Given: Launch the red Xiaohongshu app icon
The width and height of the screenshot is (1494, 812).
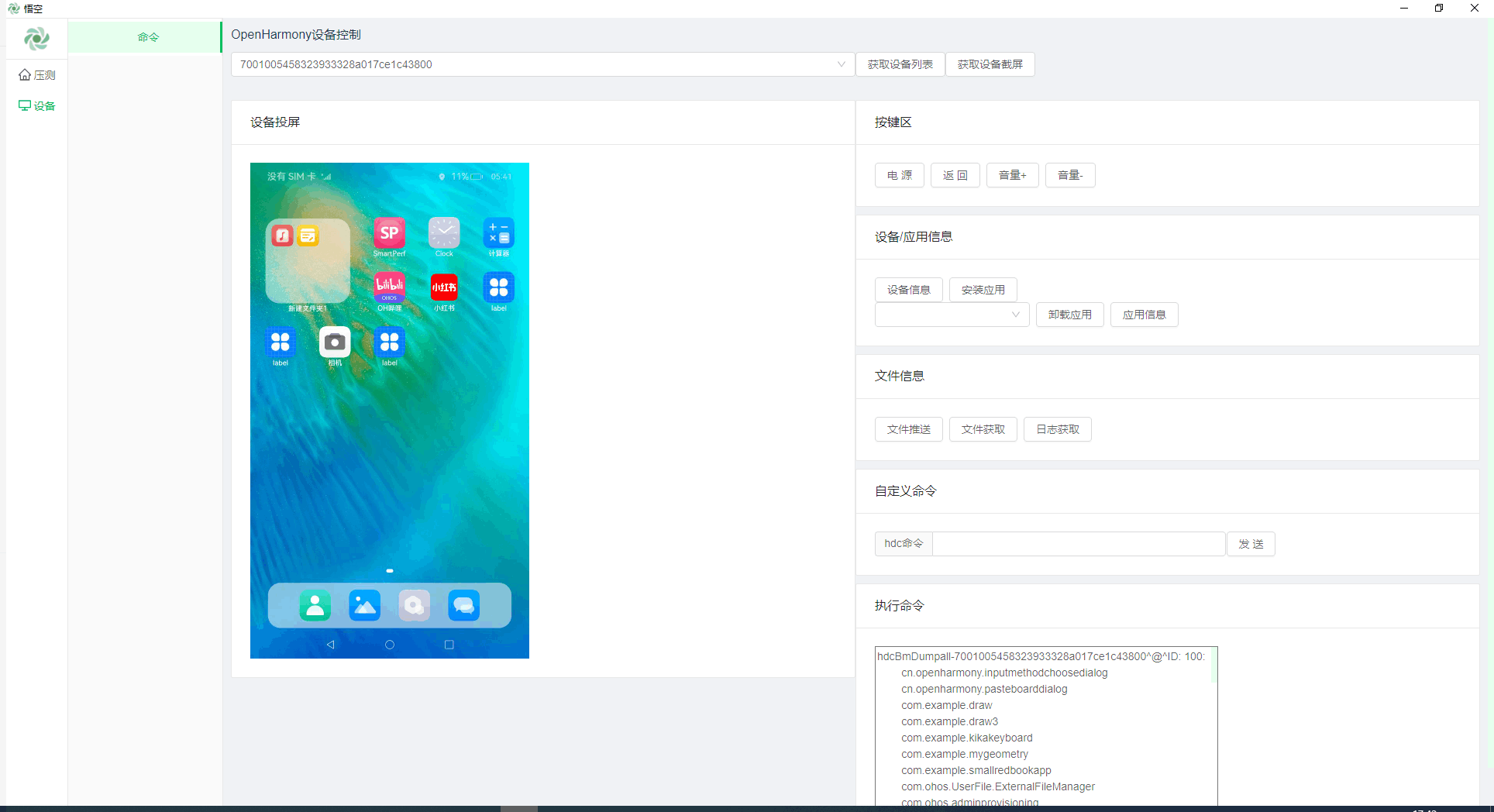Looking at the screenshot, I should 444,287.
